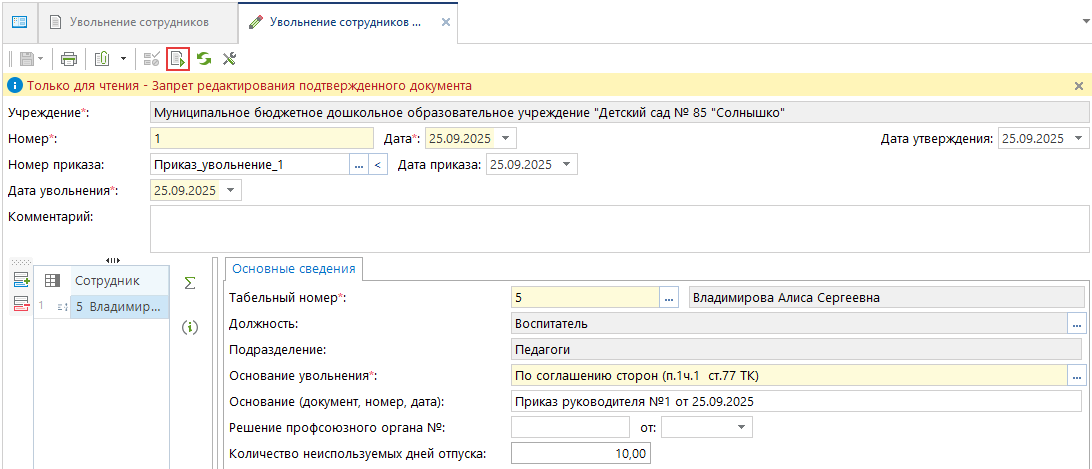Click the delete row icon with red minus

21,306
